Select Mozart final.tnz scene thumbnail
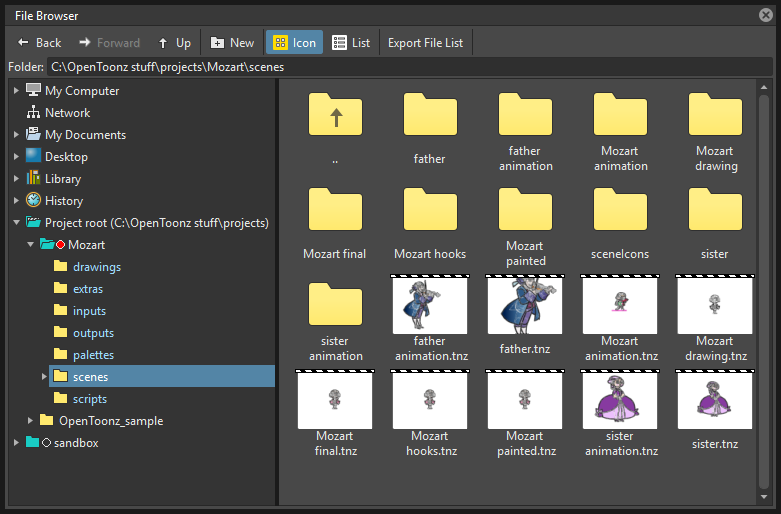The height and width of the screenshot is (514, 781). [335, 399]
